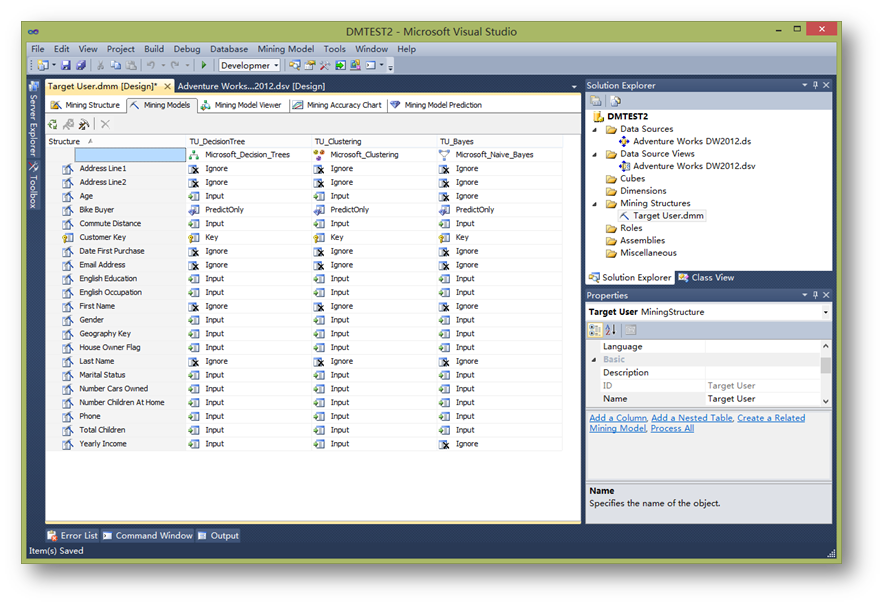This screenshot has width=884, height=606.
Task: Click the Add a Nested Table link
Action: (691, 418)
